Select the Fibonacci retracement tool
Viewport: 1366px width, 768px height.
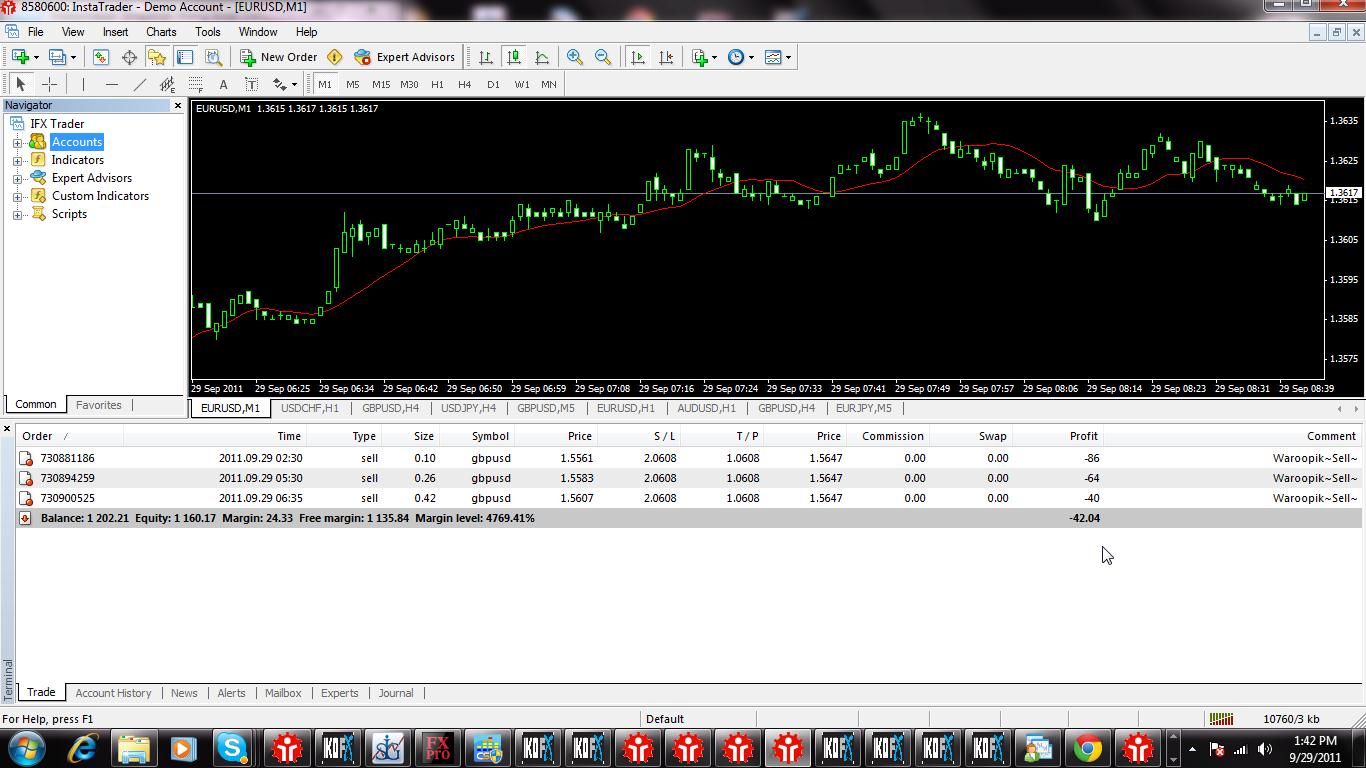point(196,84)
